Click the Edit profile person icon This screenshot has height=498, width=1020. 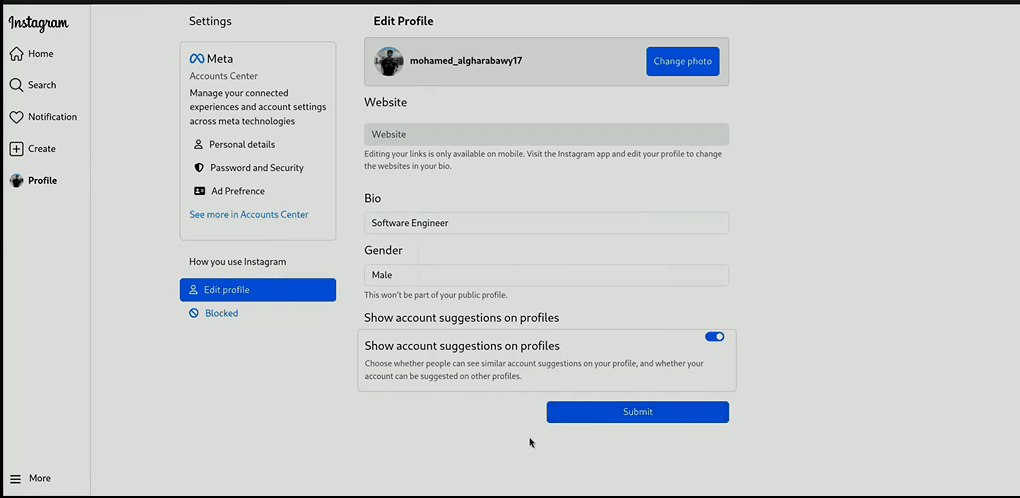(193, 290)
